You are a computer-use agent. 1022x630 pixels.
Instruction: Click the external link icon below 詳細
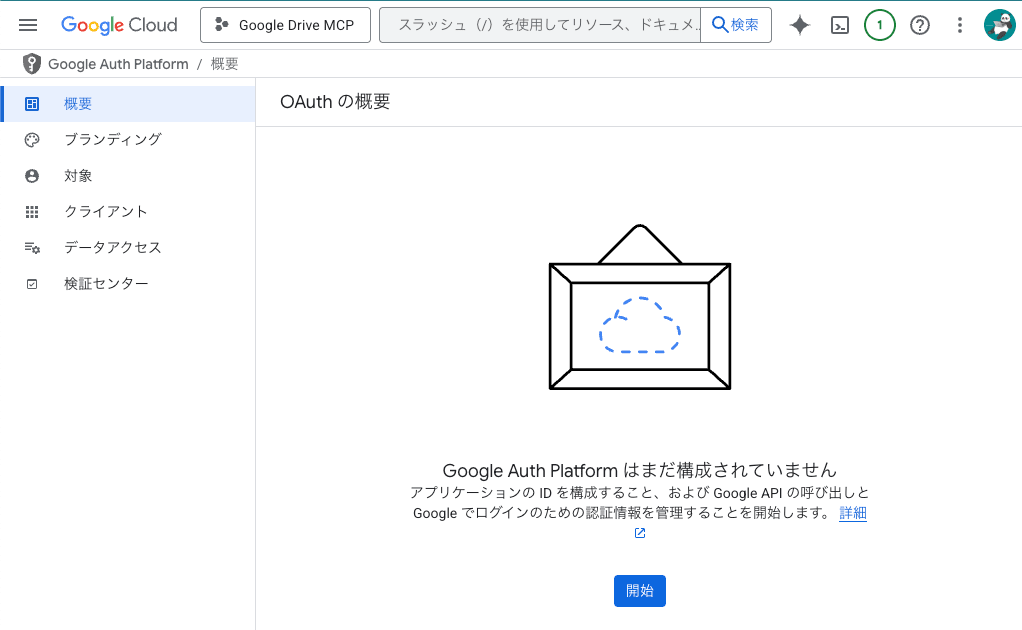(x=640, y=533)
